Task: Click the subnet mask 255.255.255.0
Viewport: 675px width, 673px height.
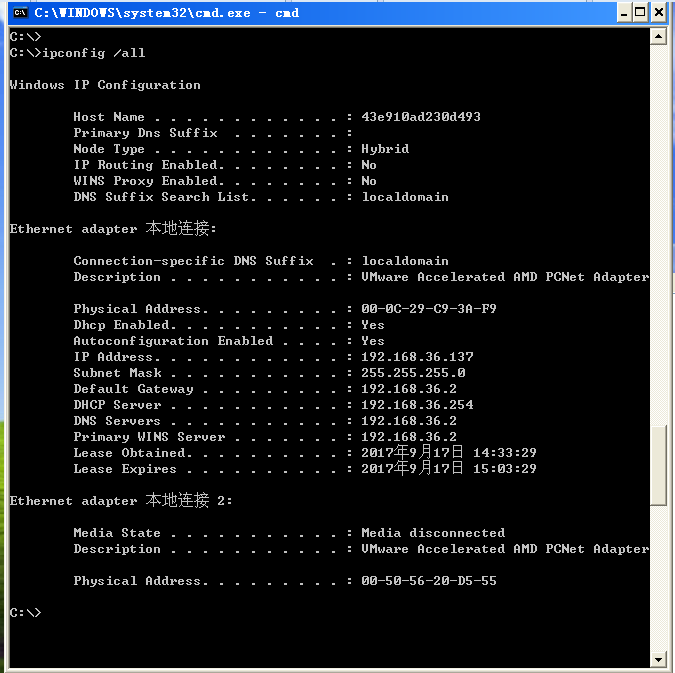Action: (x=413, y=373)
